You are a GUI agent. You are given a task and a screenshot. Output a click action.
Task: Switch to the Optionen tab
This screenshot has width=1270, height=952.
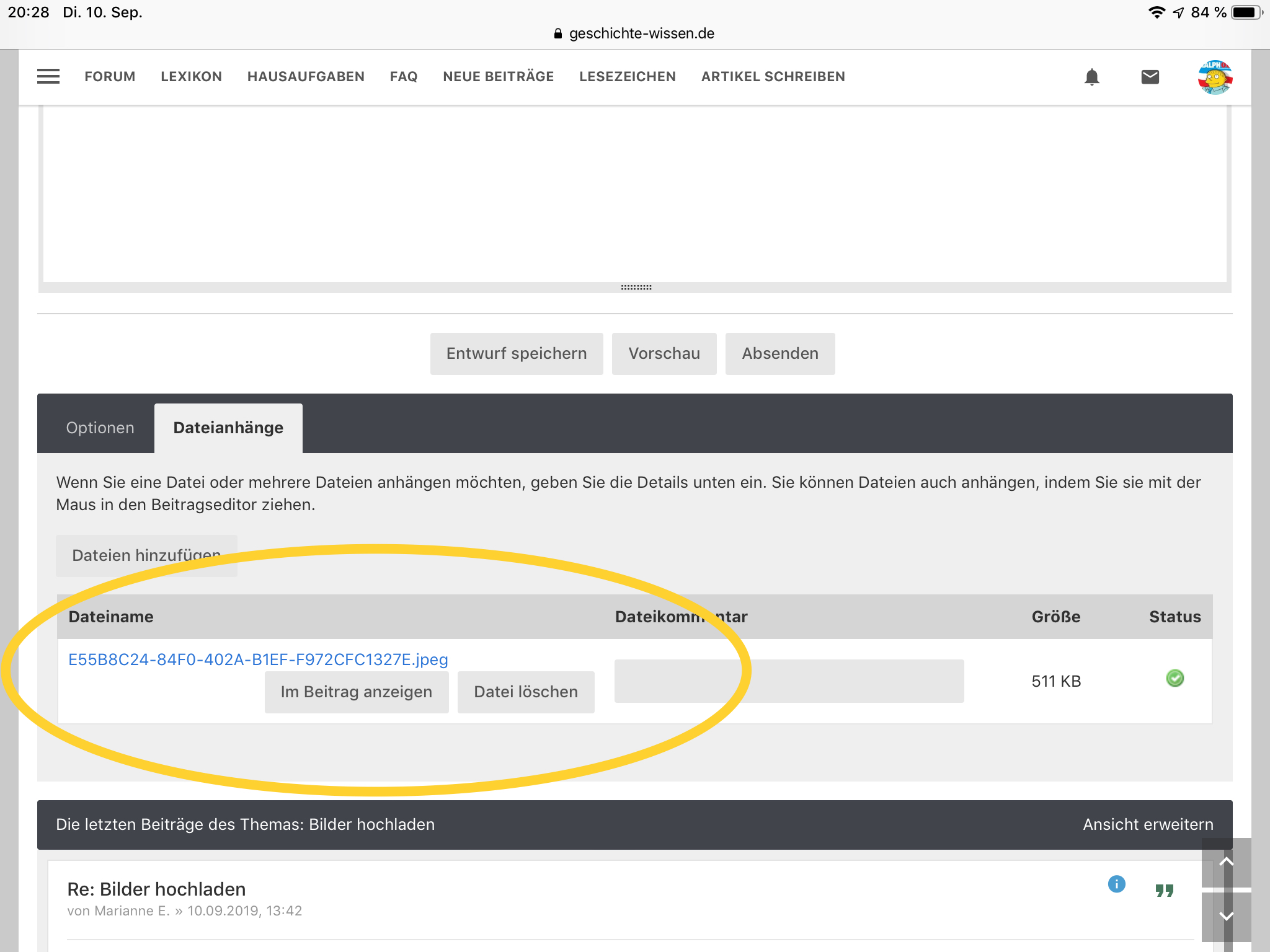pos(100,428)
